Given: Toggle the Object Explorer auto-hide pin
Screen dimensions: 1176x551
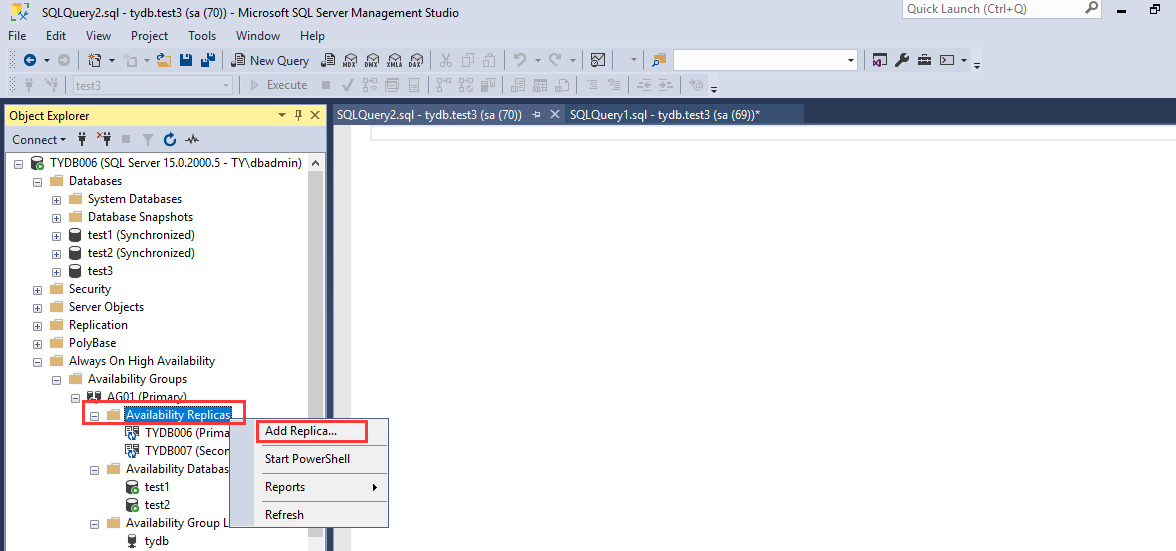Looking at the screenshot, I should (x=298, y=115).
